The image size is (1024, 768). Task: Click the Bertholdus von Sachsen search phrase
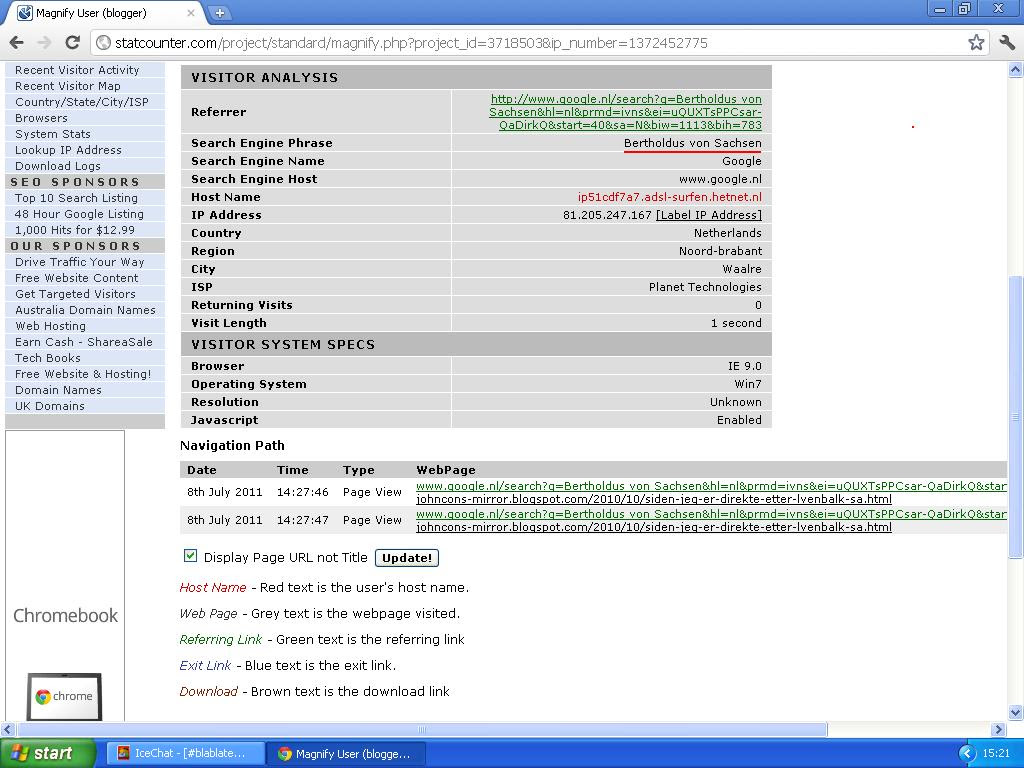[x=692, y=143]
